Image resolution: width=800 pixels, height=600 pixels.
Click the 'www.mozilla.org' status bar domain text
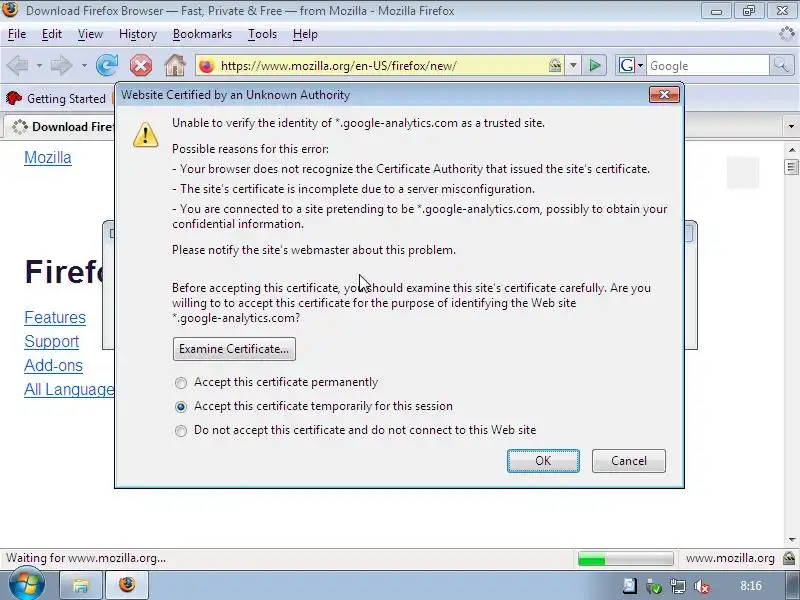point(730,558)
